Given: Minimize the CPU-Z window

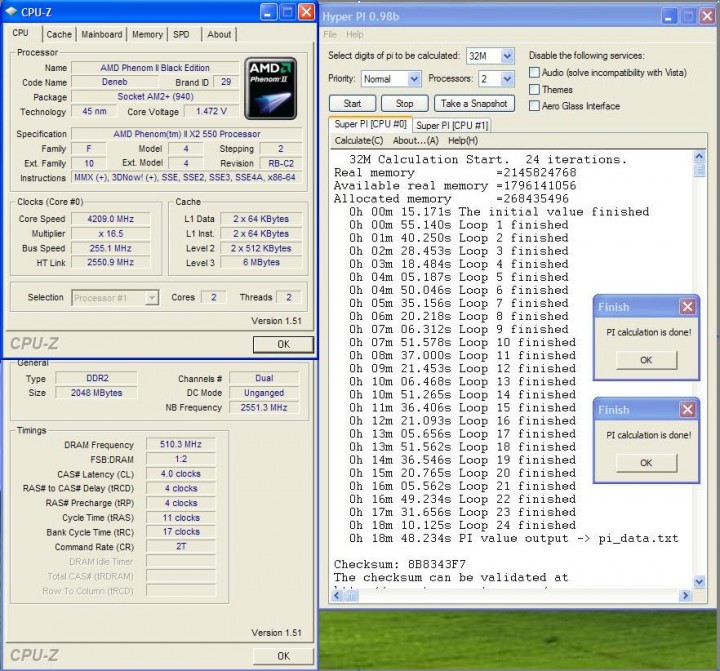Looking at the screenshot, I should tap(267, 12).
